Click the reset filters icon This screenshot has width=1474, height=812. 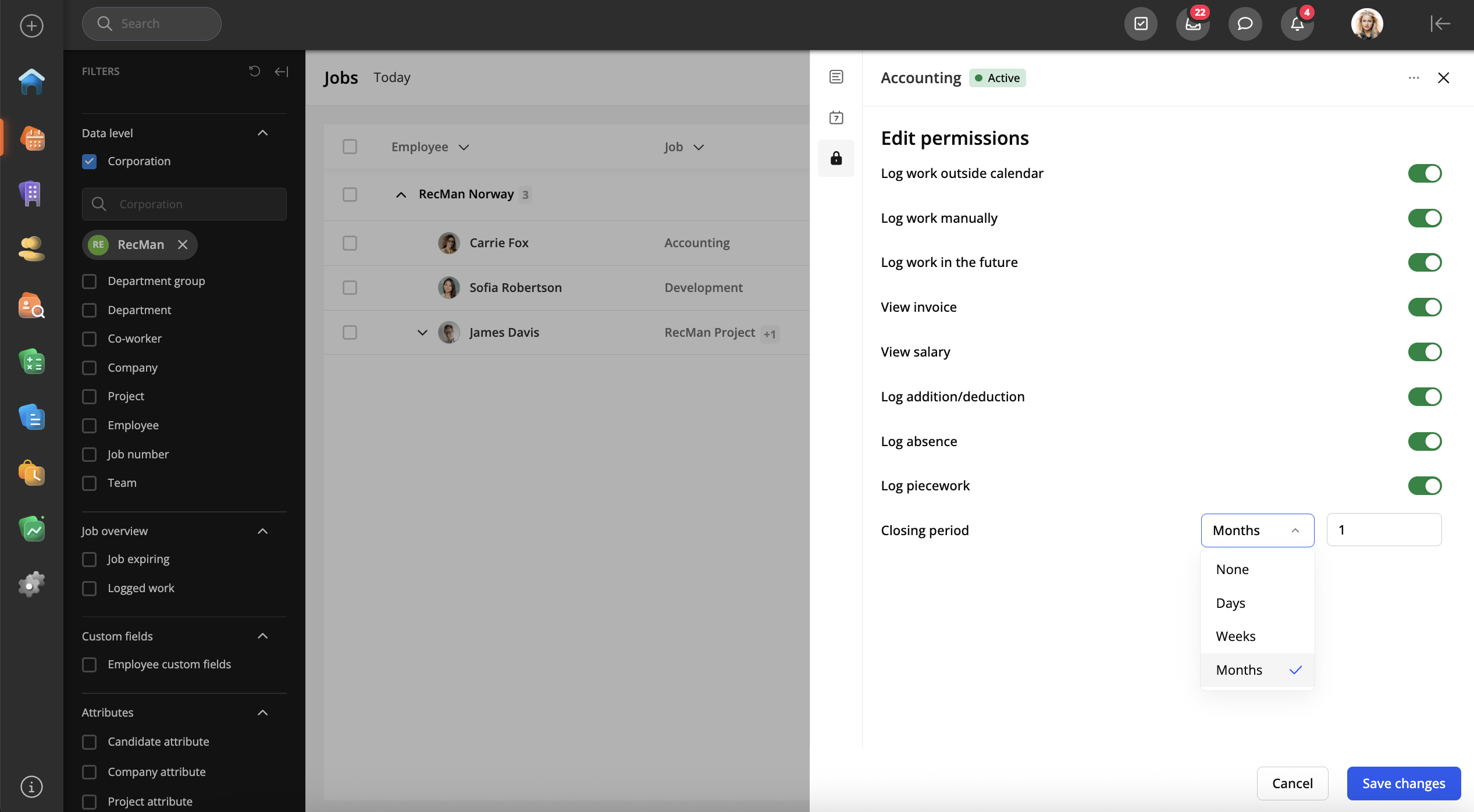[254, 71]
